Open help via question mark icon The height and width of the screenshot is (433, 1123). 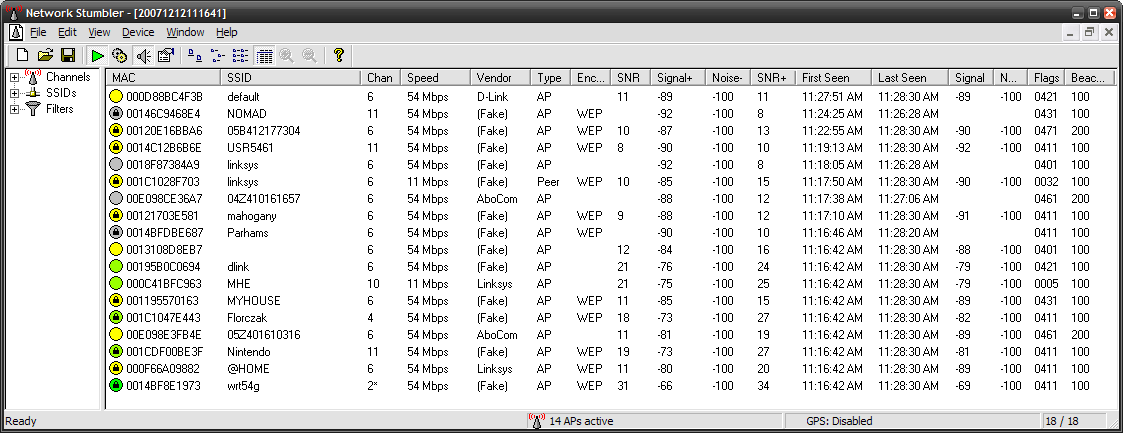coord(339,55)
